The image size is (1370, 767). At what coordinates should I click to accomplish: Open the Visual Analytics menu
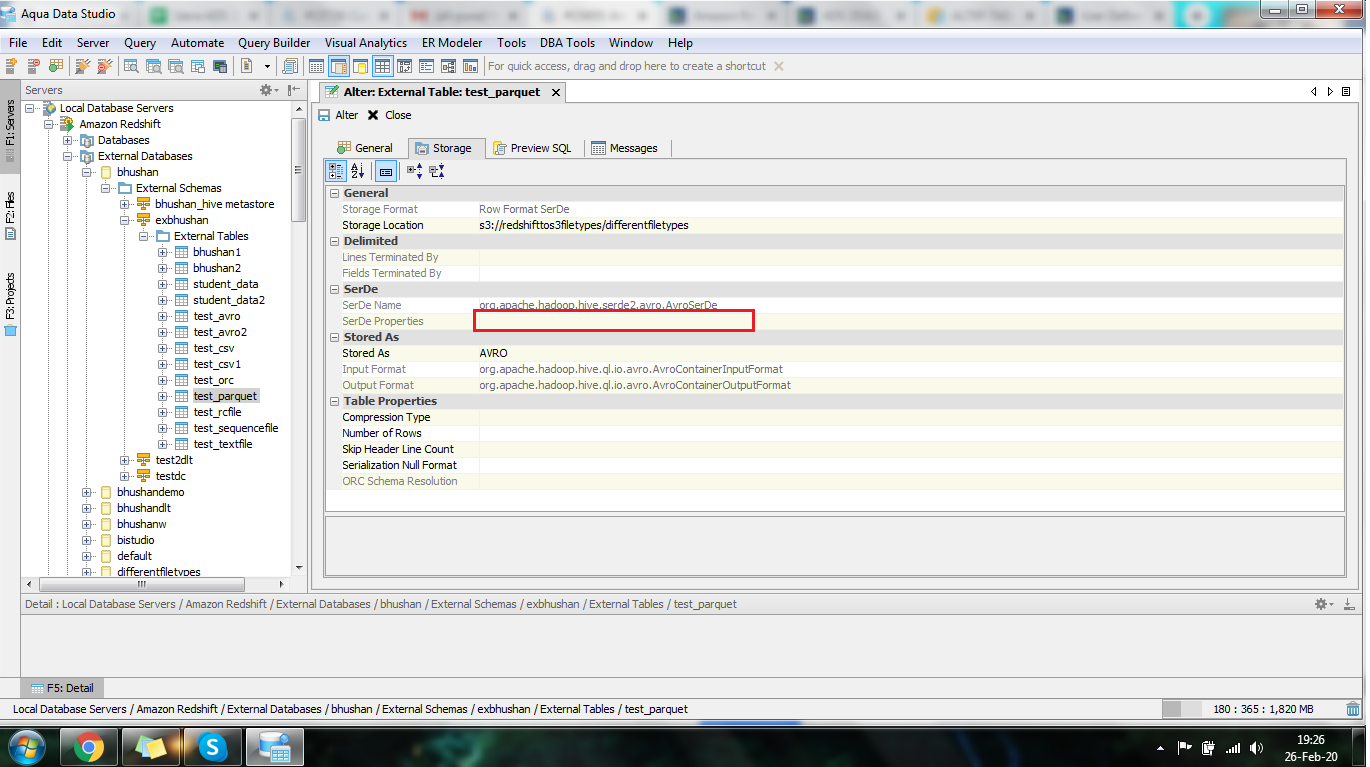tap(366, 43)
